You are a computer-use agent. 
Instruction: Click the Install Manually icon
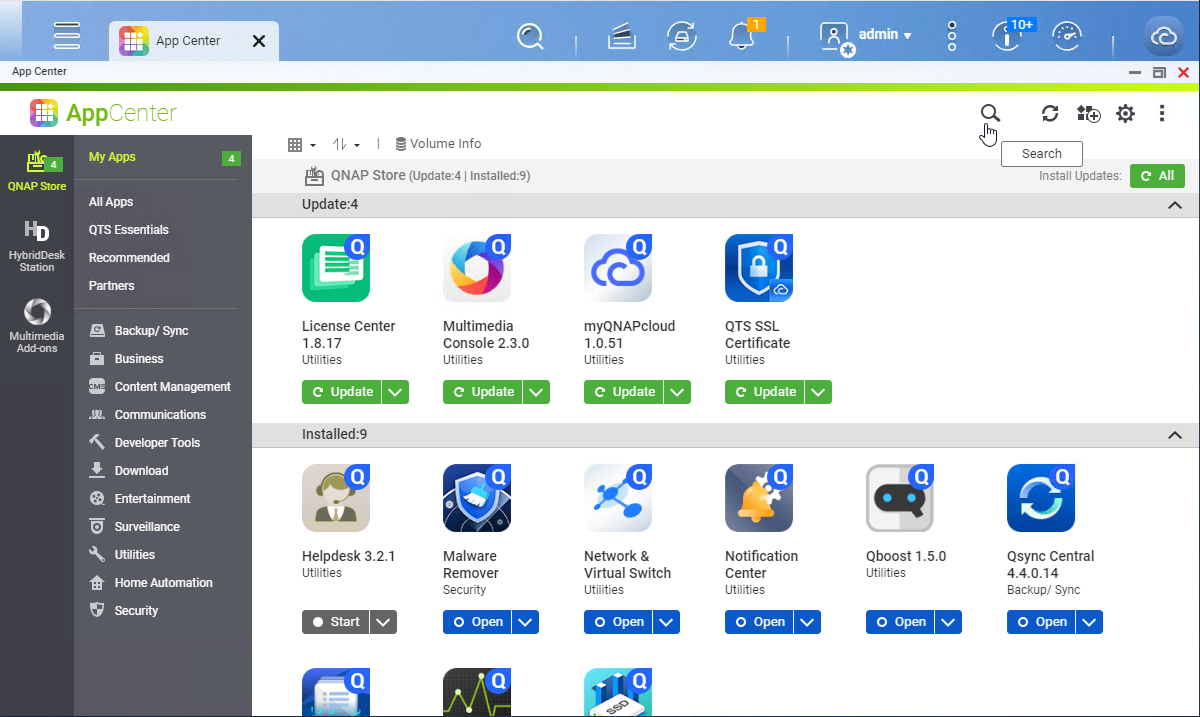[x=1088, y=113]
